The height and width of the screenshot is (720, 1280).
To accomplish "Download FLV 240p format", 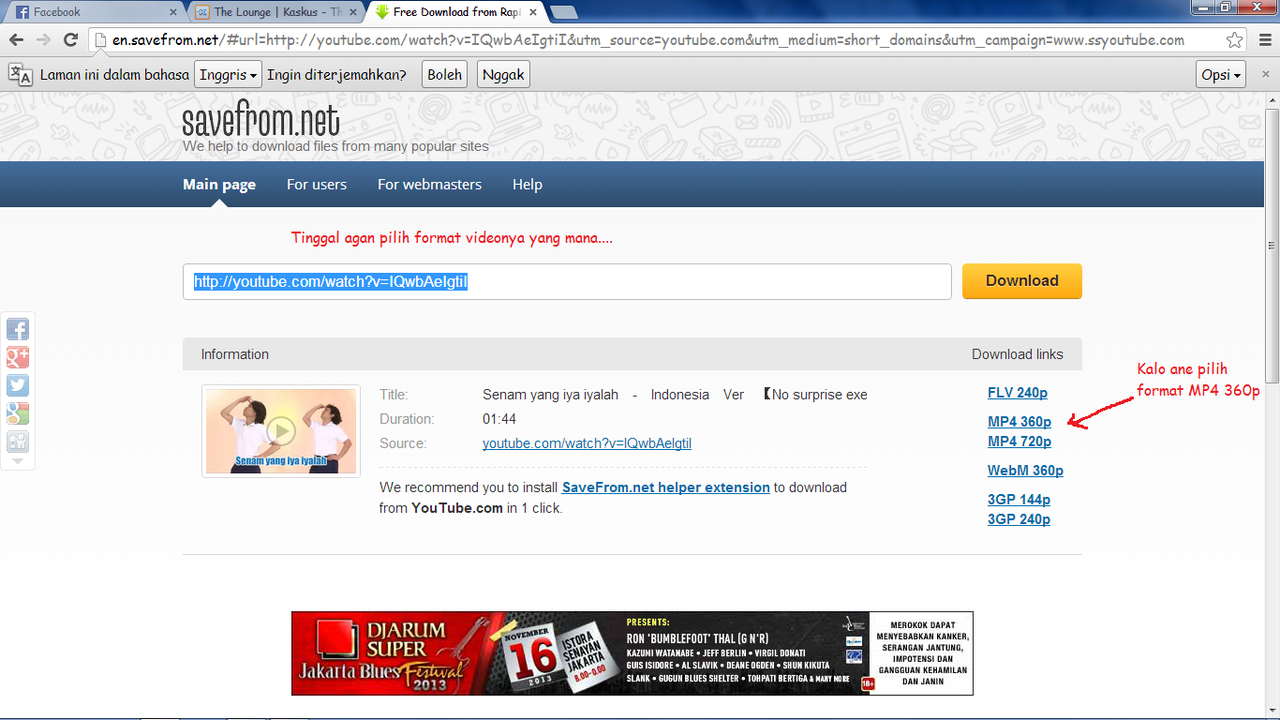I will tap(1017, 393).
